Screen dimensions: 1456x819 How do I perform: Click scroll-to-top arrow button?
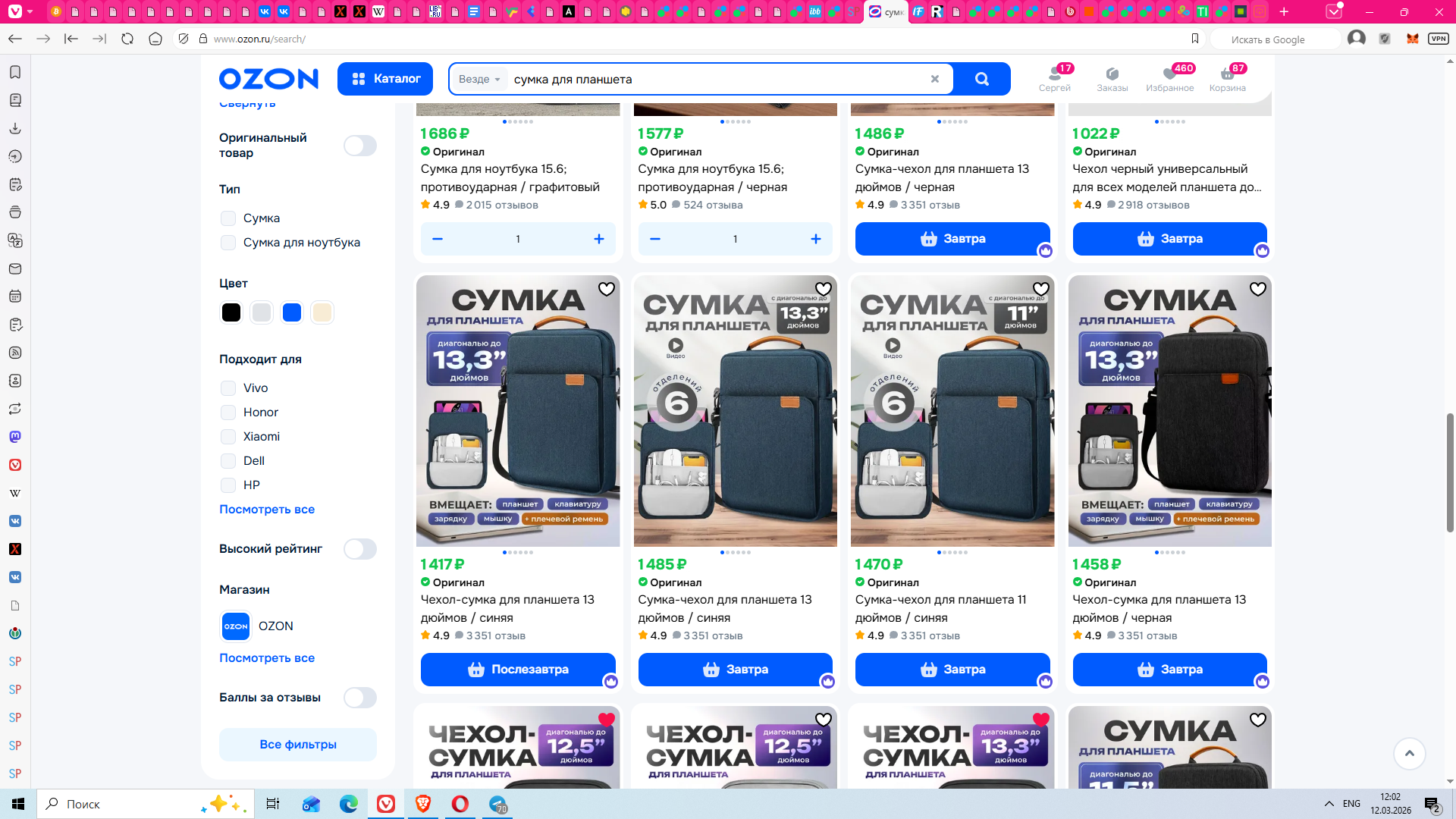(x=1409, y=753)
